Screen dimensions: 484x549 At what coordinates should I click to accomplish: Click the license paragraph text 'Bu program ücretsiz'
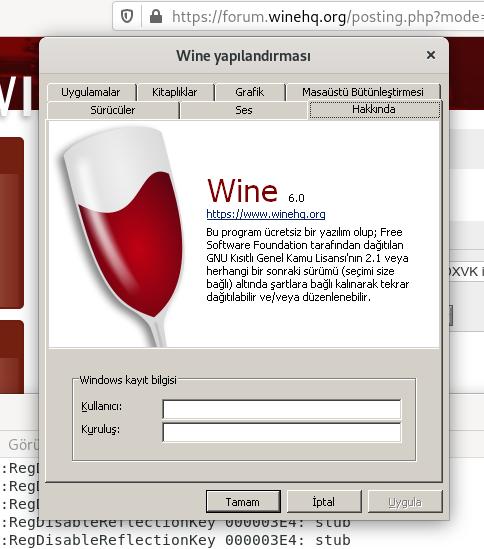pyautogui.click(x=307, y=265)
